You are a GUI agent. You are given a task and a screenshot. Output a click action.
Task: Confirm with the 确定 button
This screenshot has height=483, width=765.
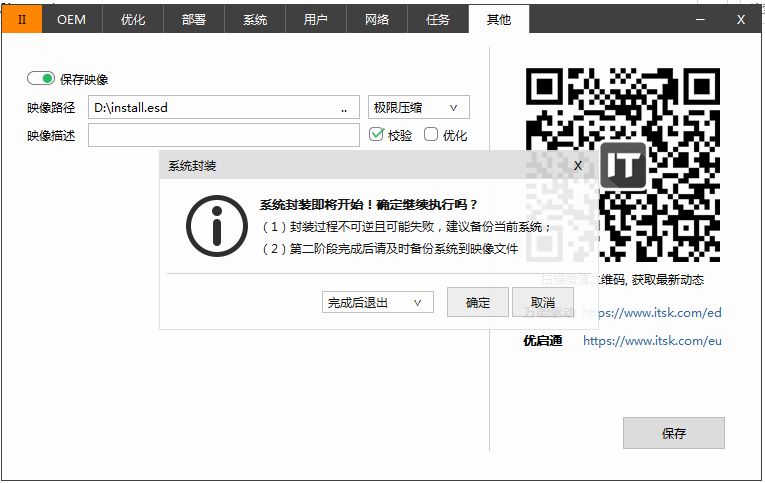478,302
